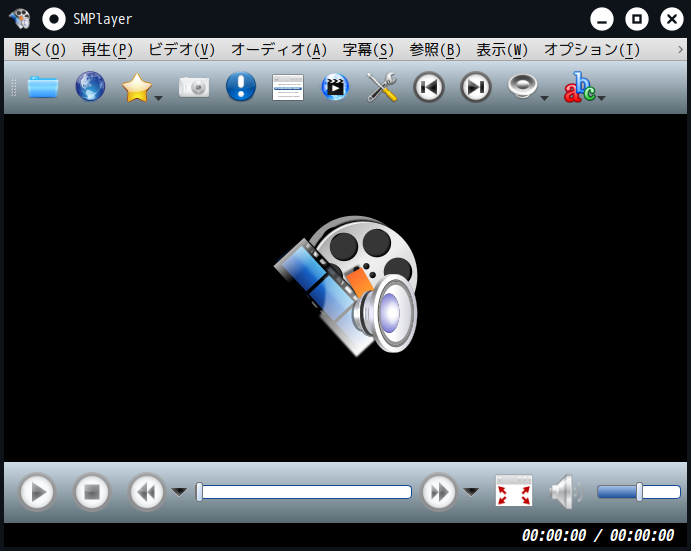Click the seek bar to change position
The height and width of the screenshot is (551, 691).
click(304, 492)
